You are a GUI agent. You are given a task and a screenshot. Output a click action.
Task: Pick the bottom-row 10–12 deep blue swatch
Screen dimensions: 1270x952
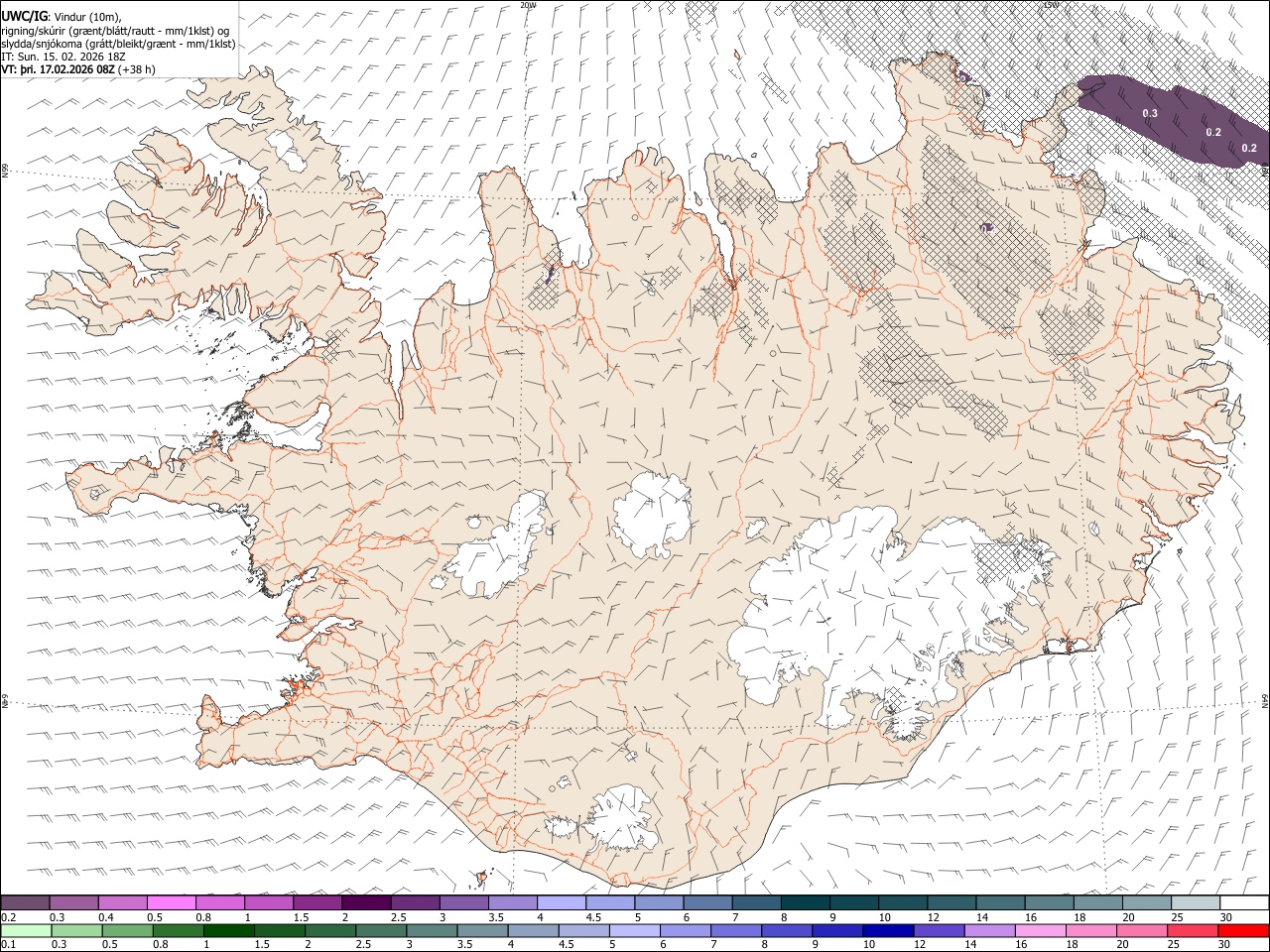[x=888, y=930]
